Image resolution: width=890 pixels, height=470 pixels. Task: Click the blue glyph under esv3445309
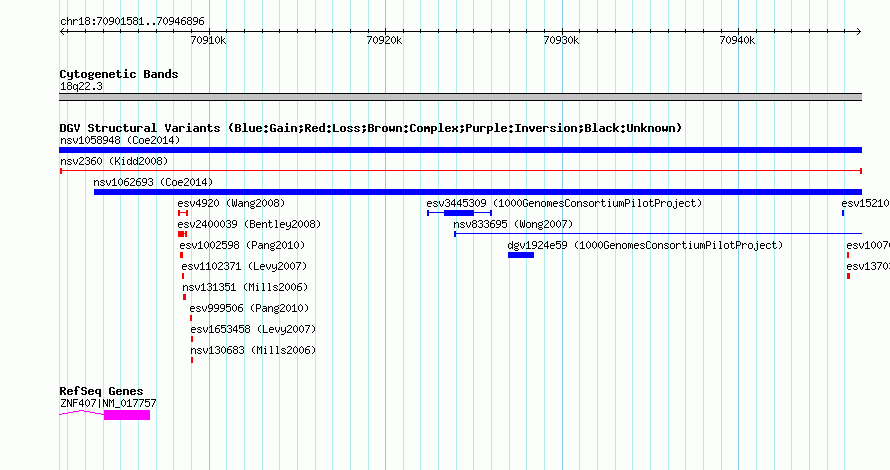(459, 213)
